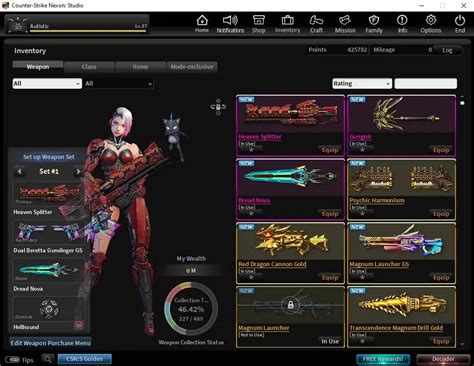This screenshot has width=474, height=366.
Task: Open the Mission icon
Action: 345,21
